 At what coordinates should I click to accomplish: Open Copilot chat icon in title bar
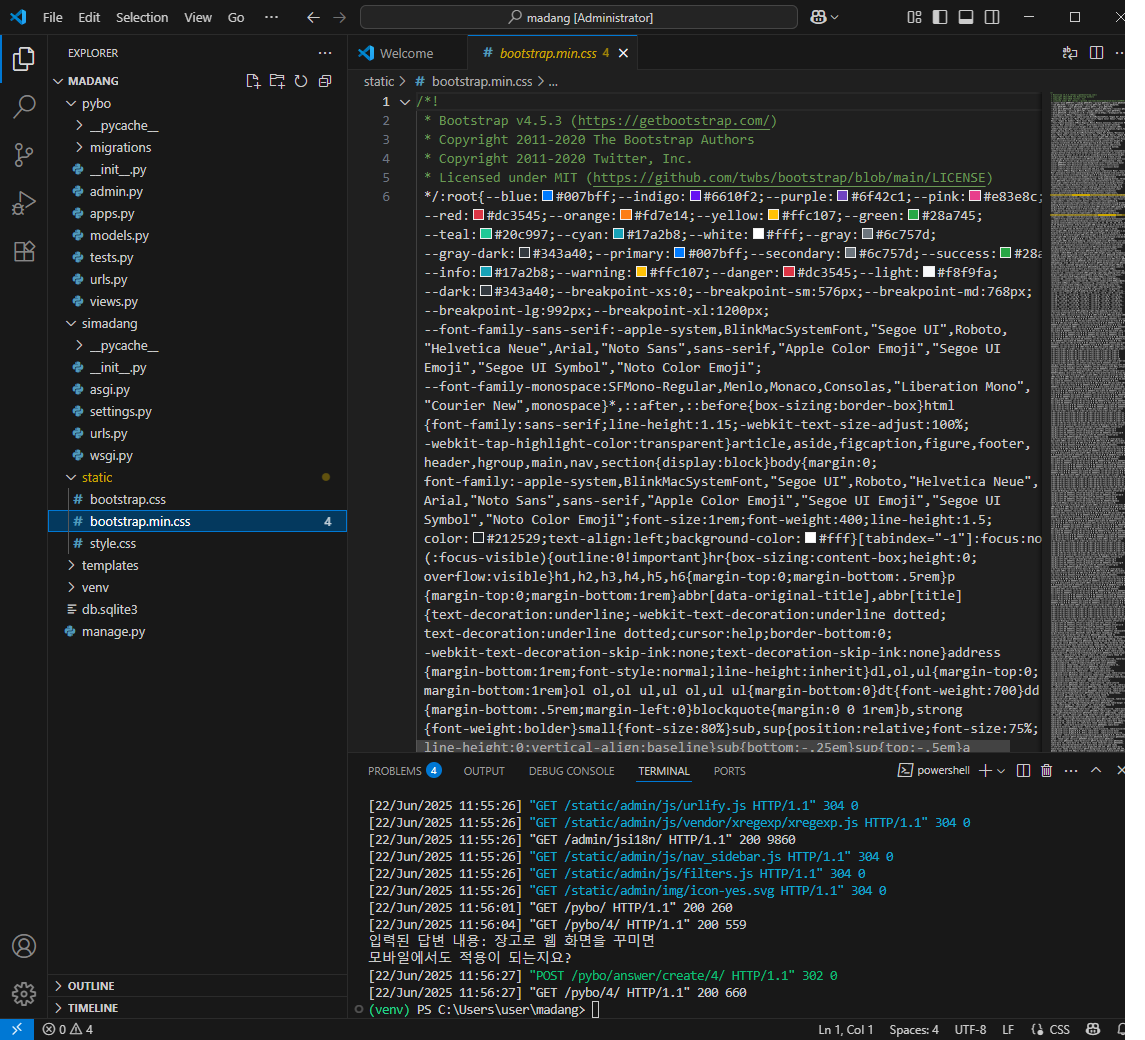point(819,18)
